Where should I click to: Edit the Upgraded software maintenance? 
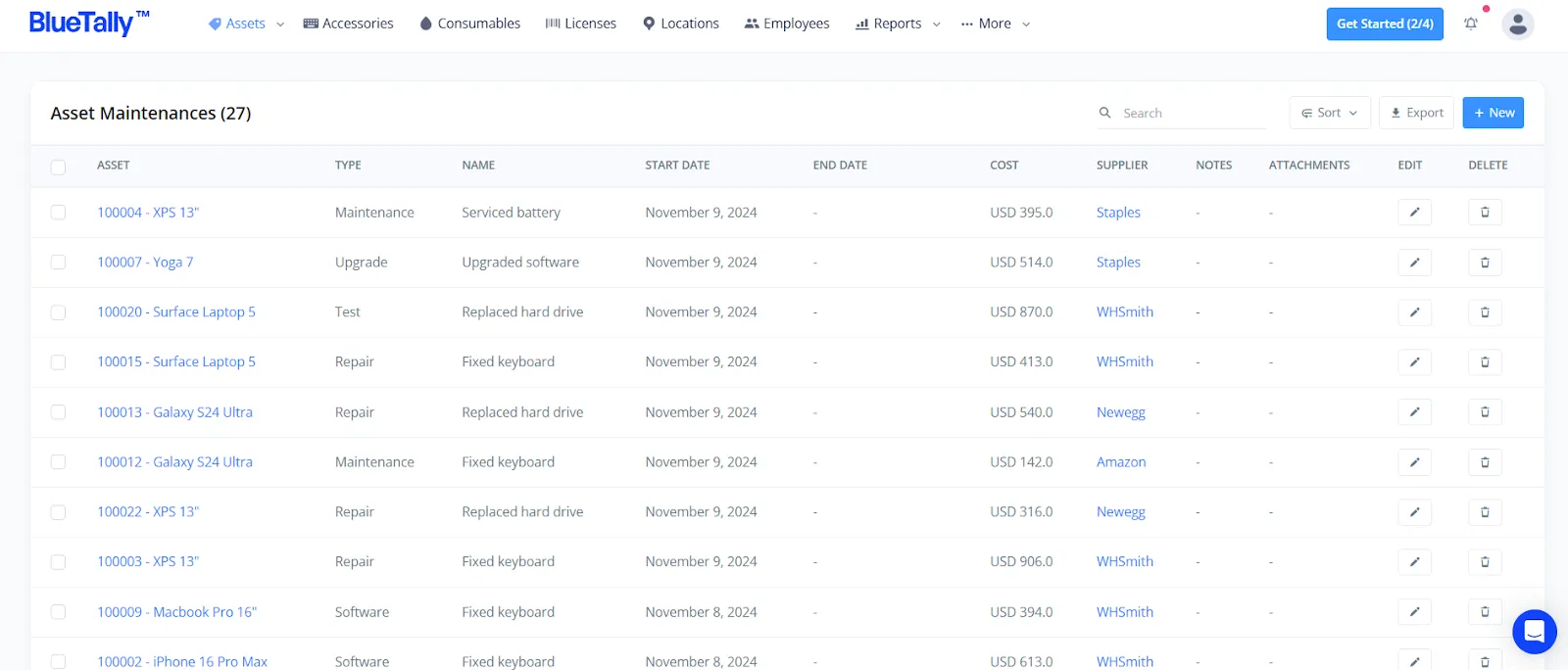[x=1414, y=263]
